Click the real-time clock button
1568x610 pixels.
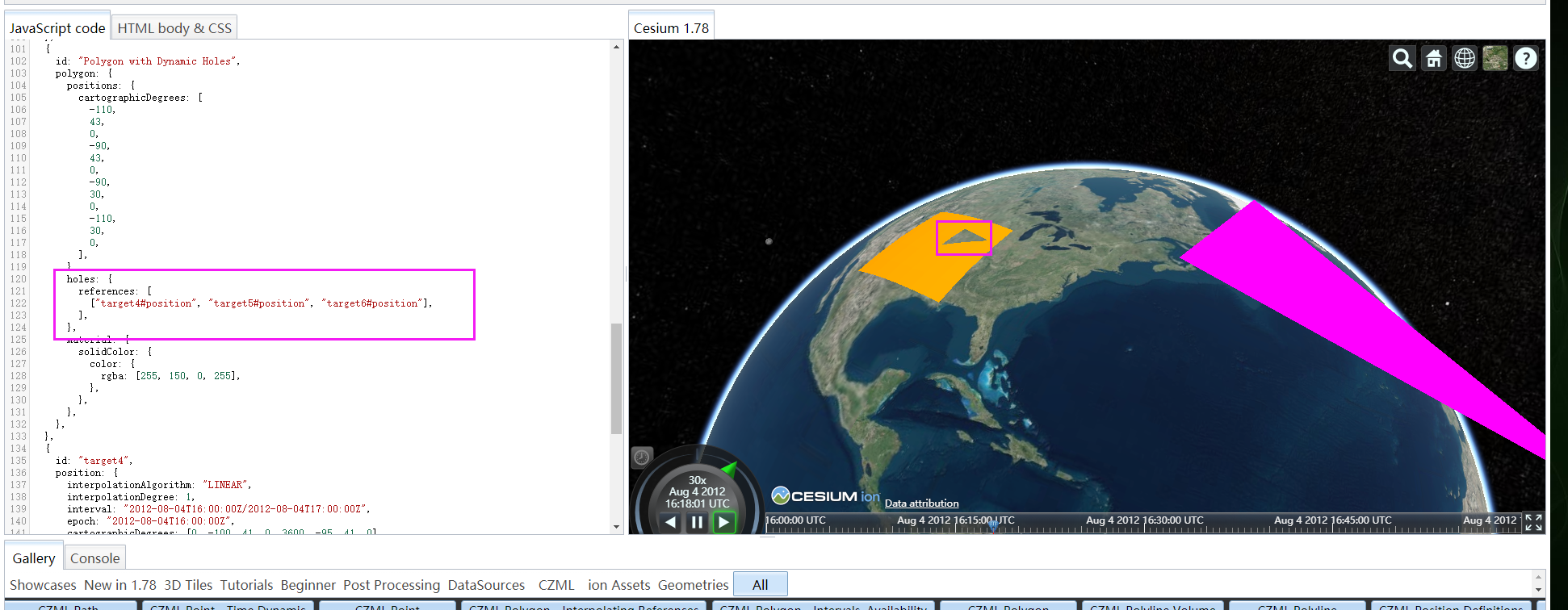point(641,457)
